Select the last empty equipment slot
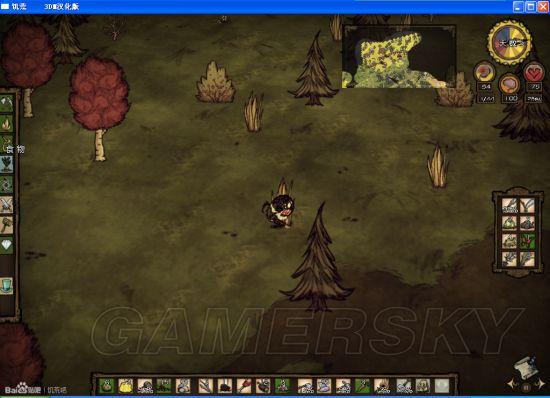The height and width of the screenshot is (398, 550). click(442, 386)
